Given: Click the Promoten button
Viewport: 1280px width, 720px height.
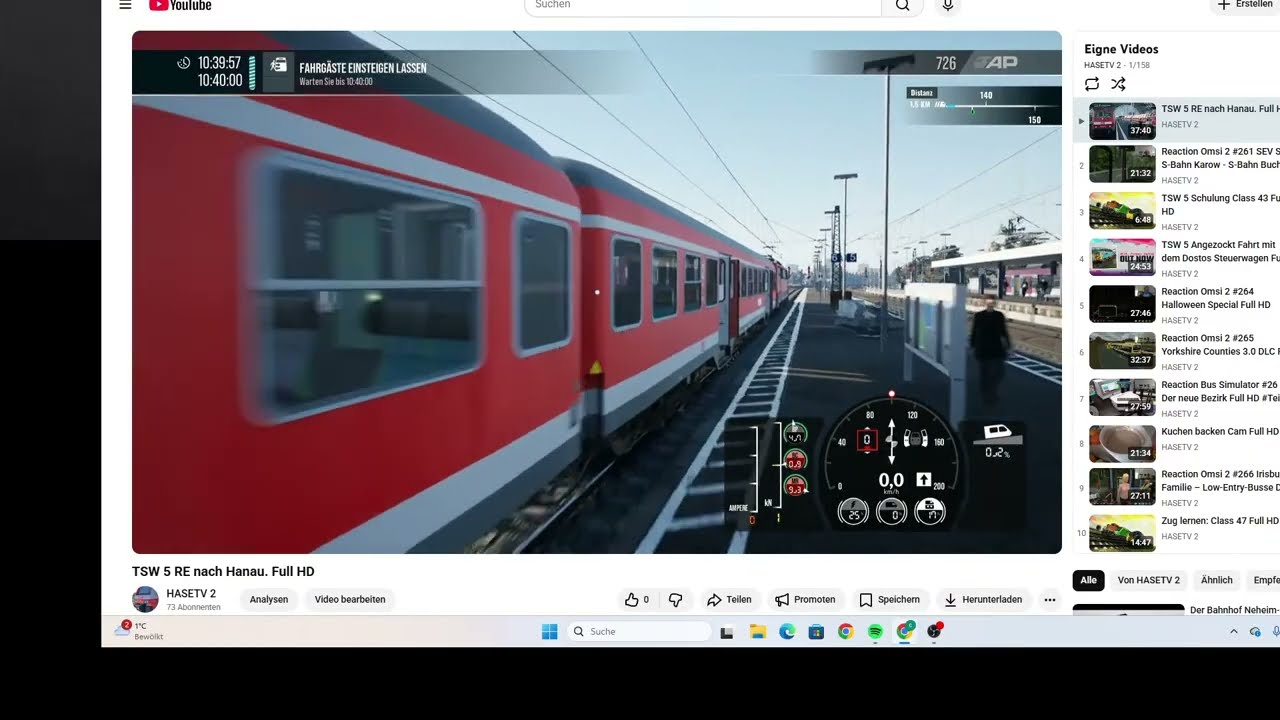Looking at the screenshot, I should pos(805,600).
